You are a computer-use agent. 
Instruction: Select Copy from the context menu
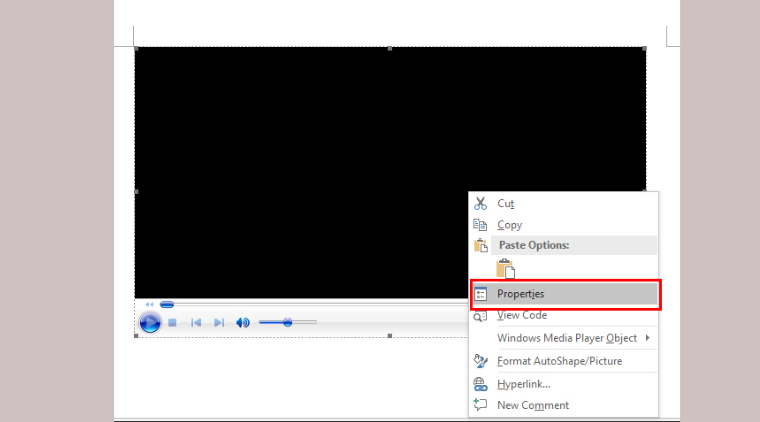(564, 225)
